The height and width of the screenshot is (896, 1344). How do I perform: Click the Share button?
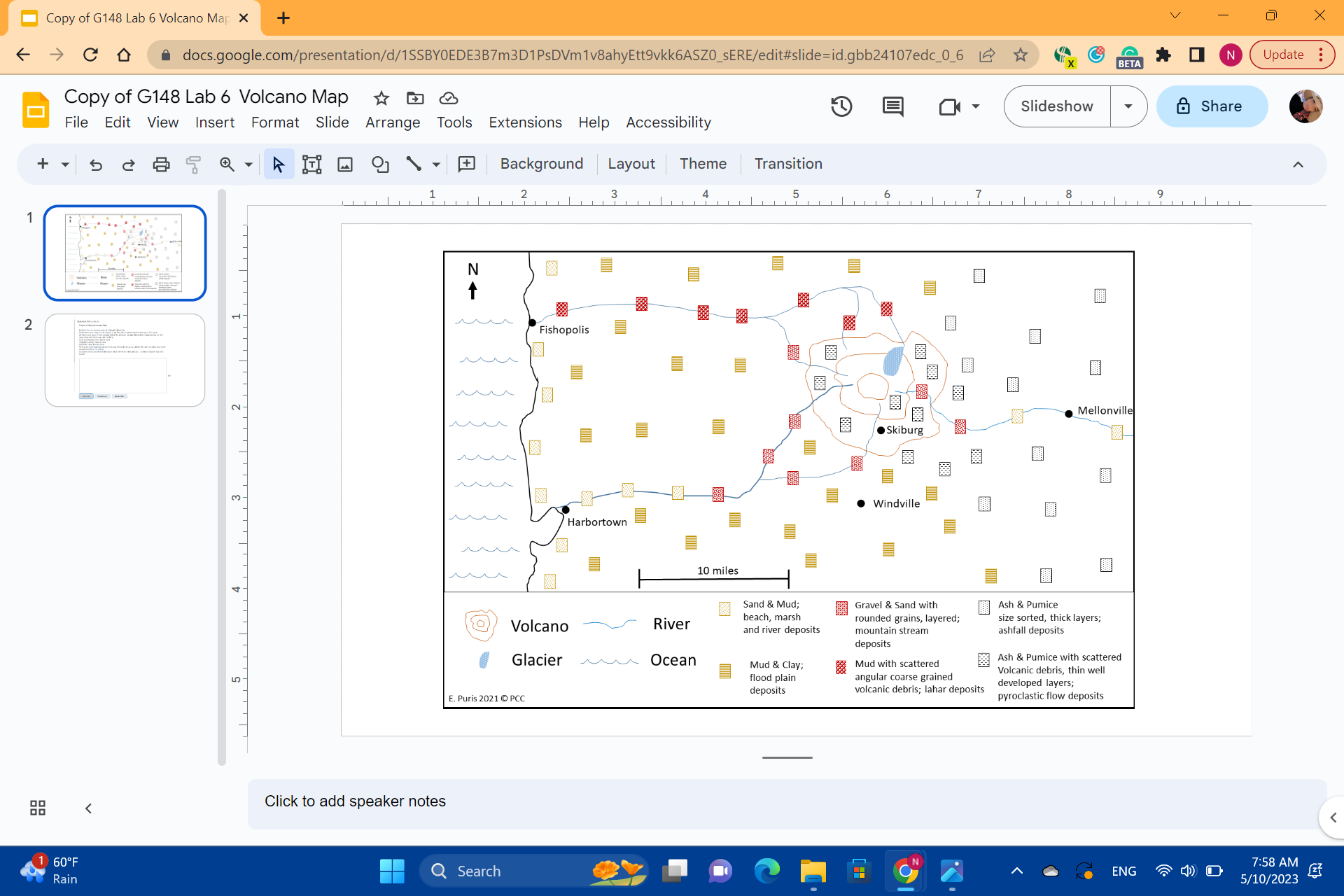(1212, 106)
